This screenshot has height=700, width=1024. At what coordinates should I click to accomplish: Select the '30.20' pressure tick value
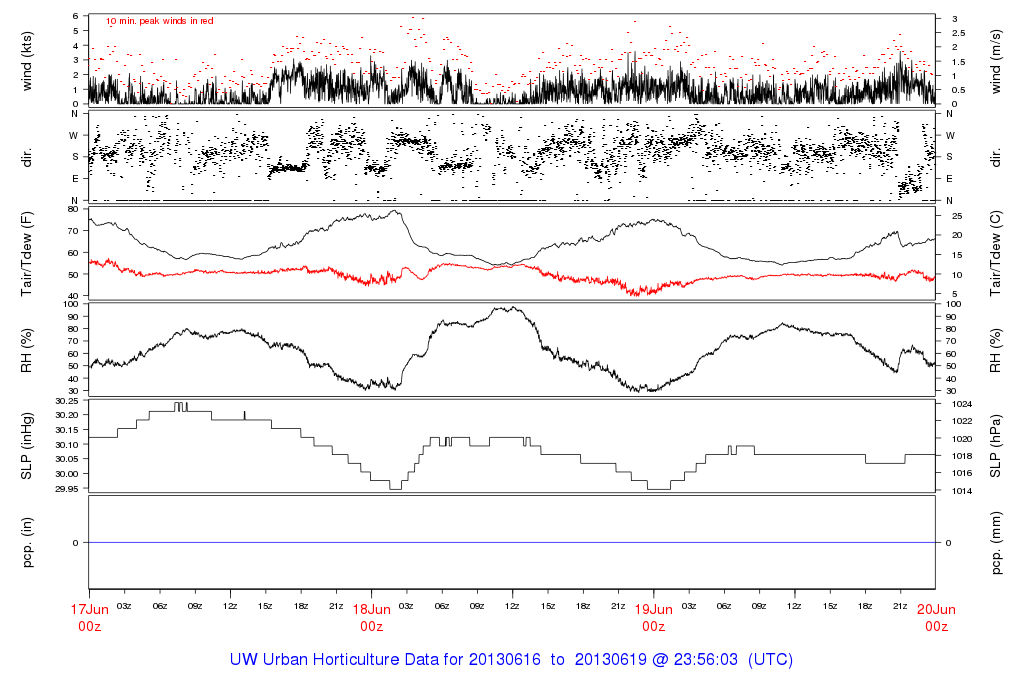click(67, 415)
